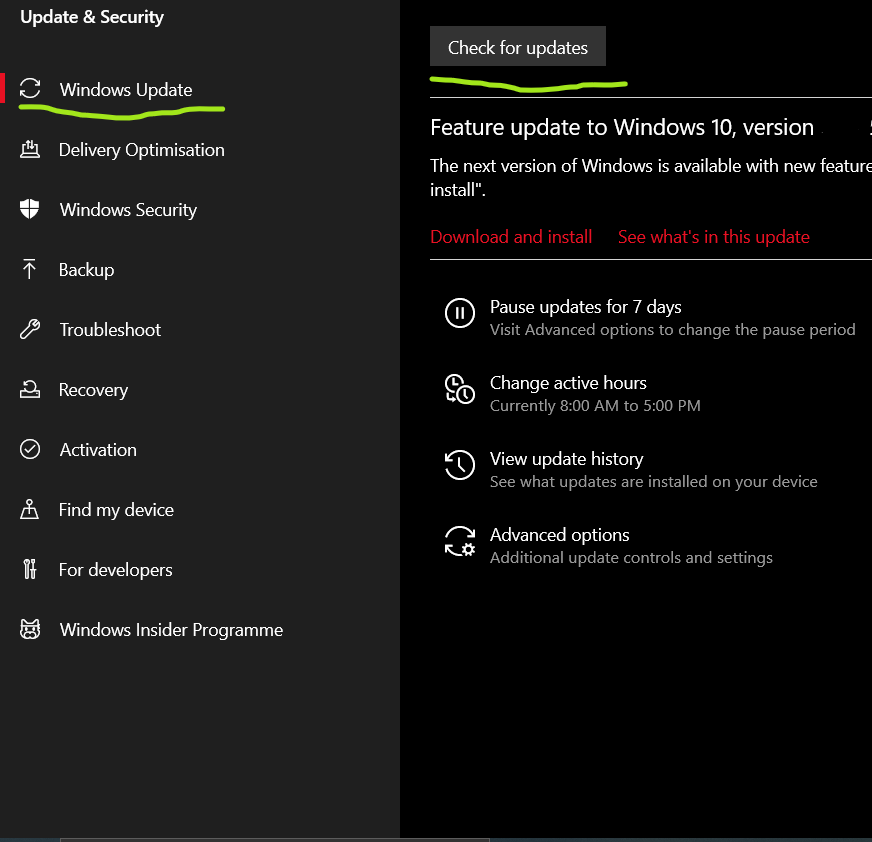Click the Windows Insider Programme cat icon
Viewport: 872px width, 842px height.
[30, 629]
